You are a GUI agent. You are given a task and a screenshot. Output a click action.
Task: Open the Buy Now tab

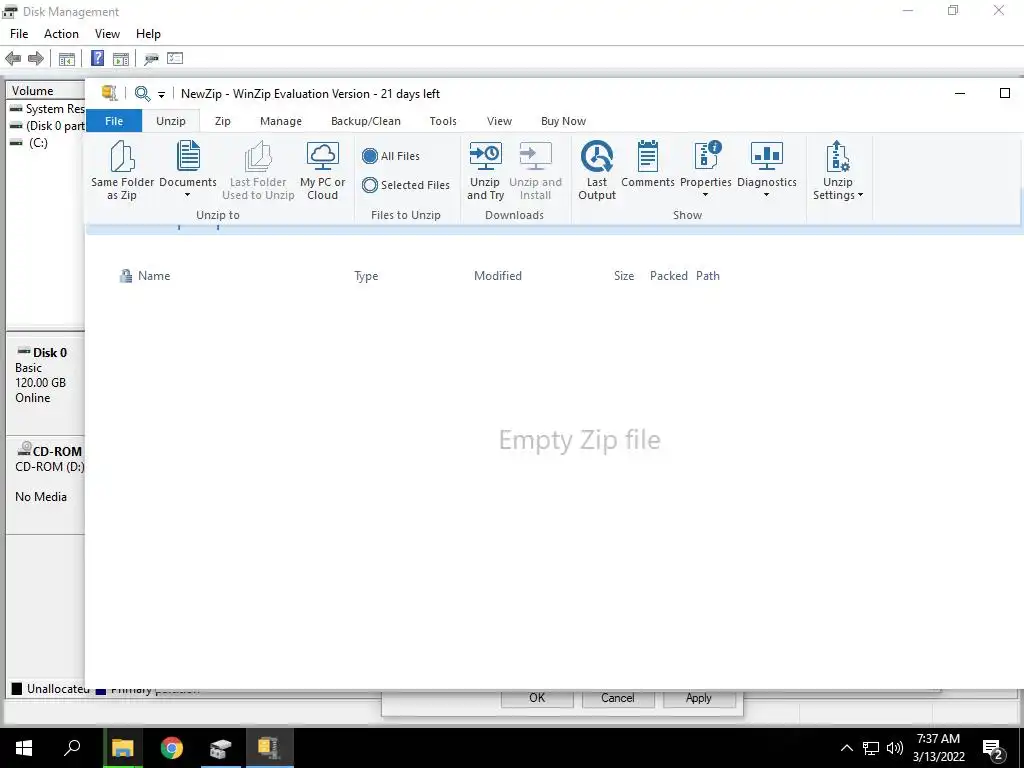tap(564, 121)
